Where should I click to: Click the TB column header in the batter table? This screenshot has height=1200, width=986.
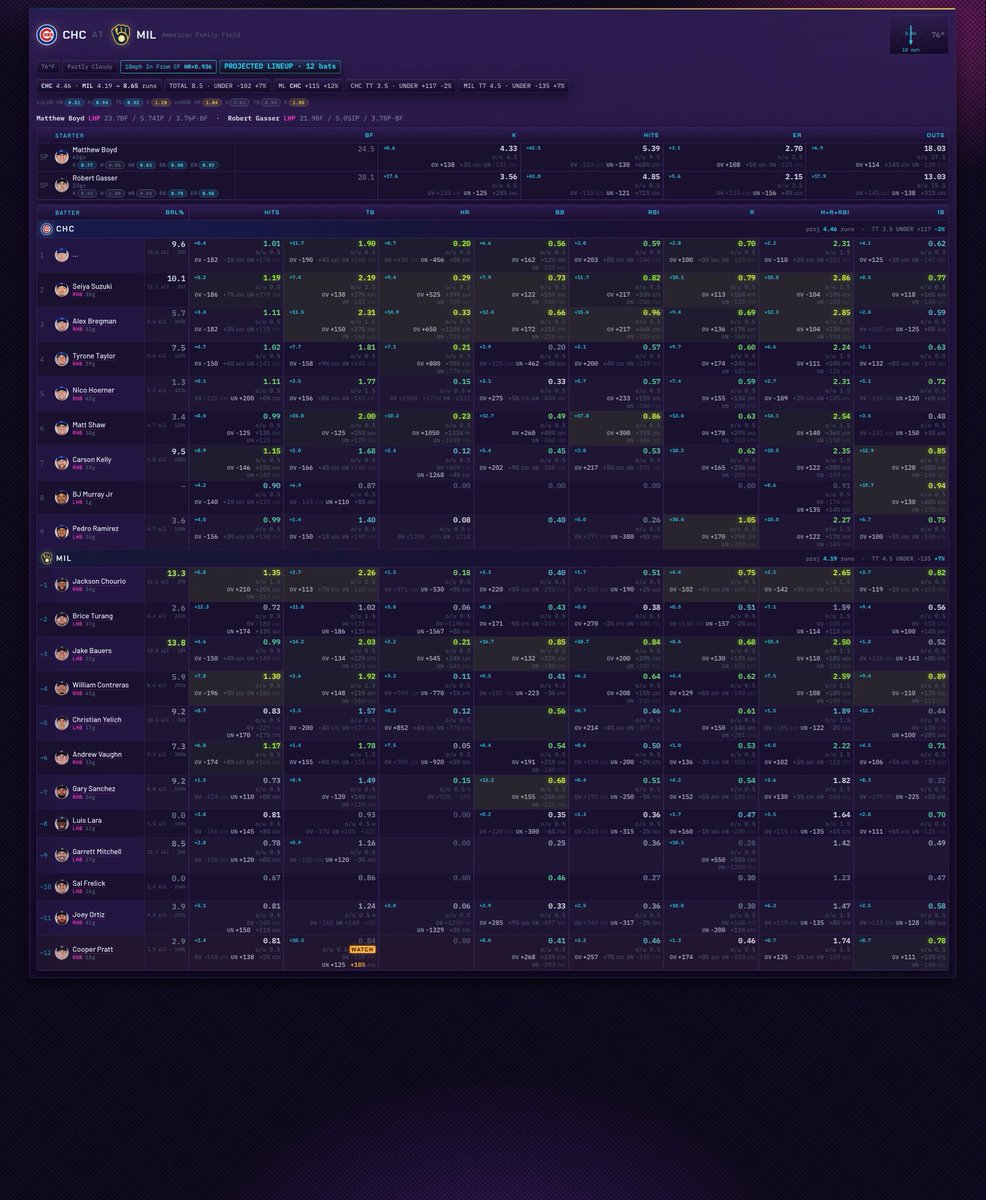pos(370,212)
